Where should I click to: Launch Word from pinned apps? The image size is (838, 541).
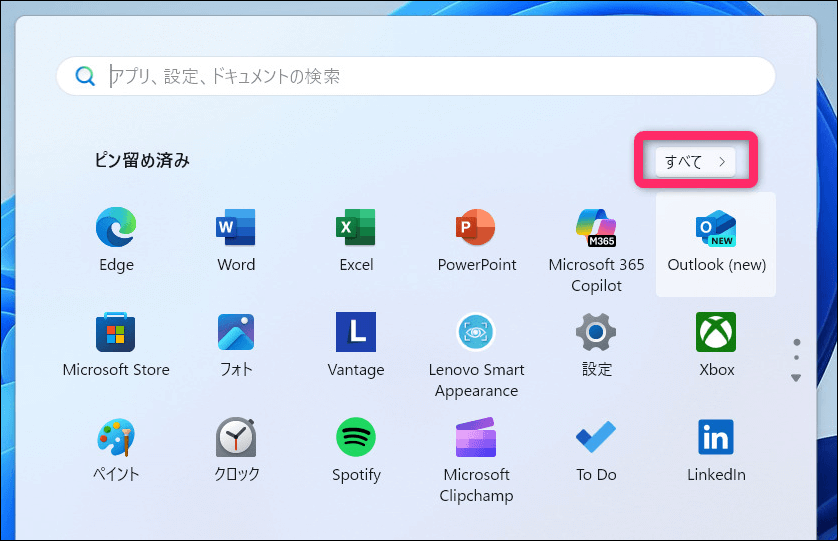(x=236, y=229)
